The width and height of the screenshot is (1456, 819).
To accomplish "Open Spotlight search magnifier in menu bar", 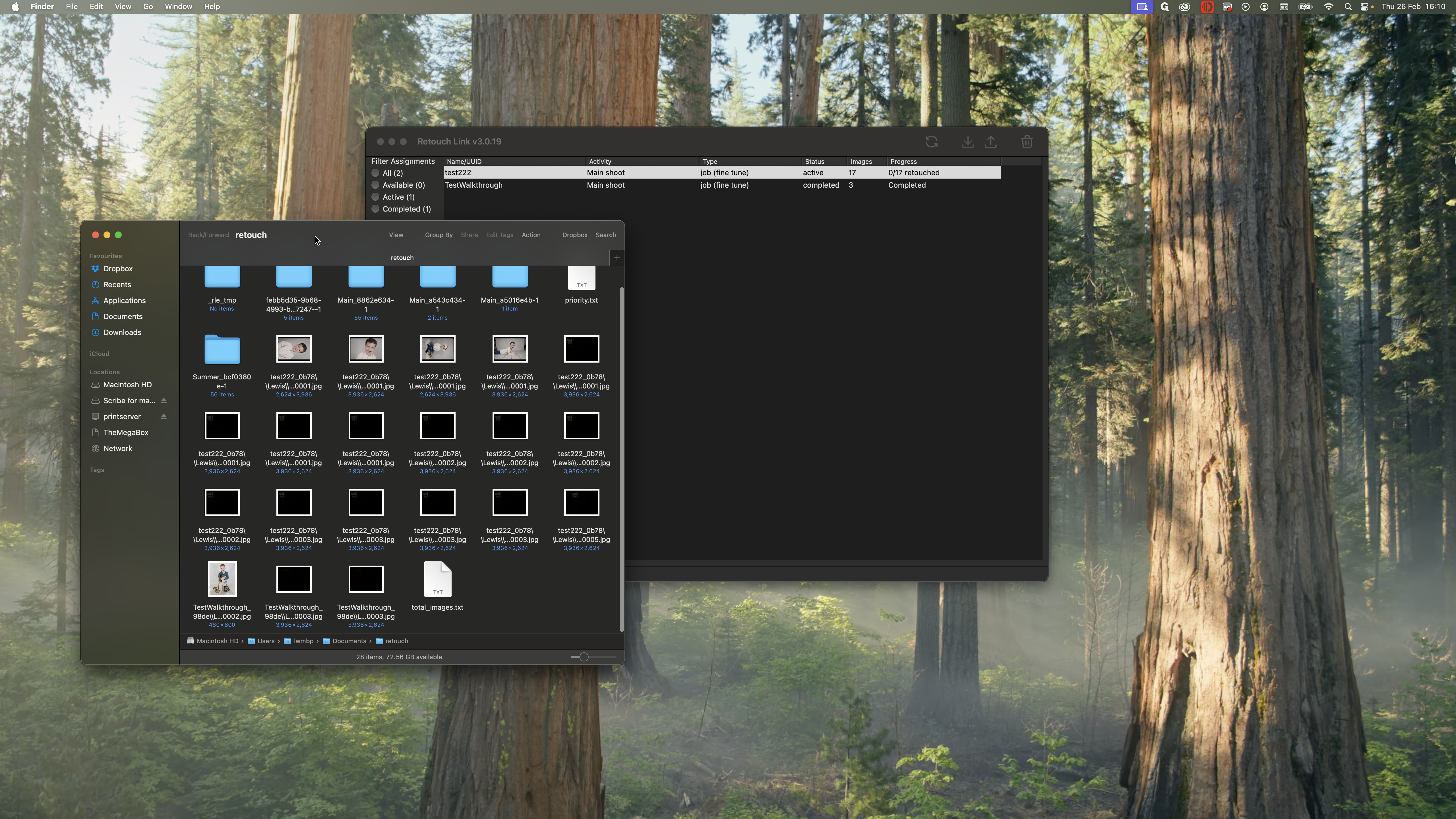I will coord(1347,7).
